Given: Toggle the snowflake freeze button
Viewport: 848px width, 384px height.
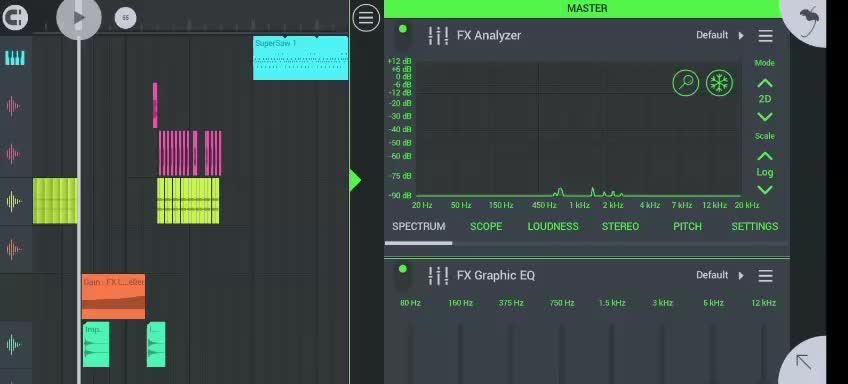Looking at the screenshot, I should (719, 83).
